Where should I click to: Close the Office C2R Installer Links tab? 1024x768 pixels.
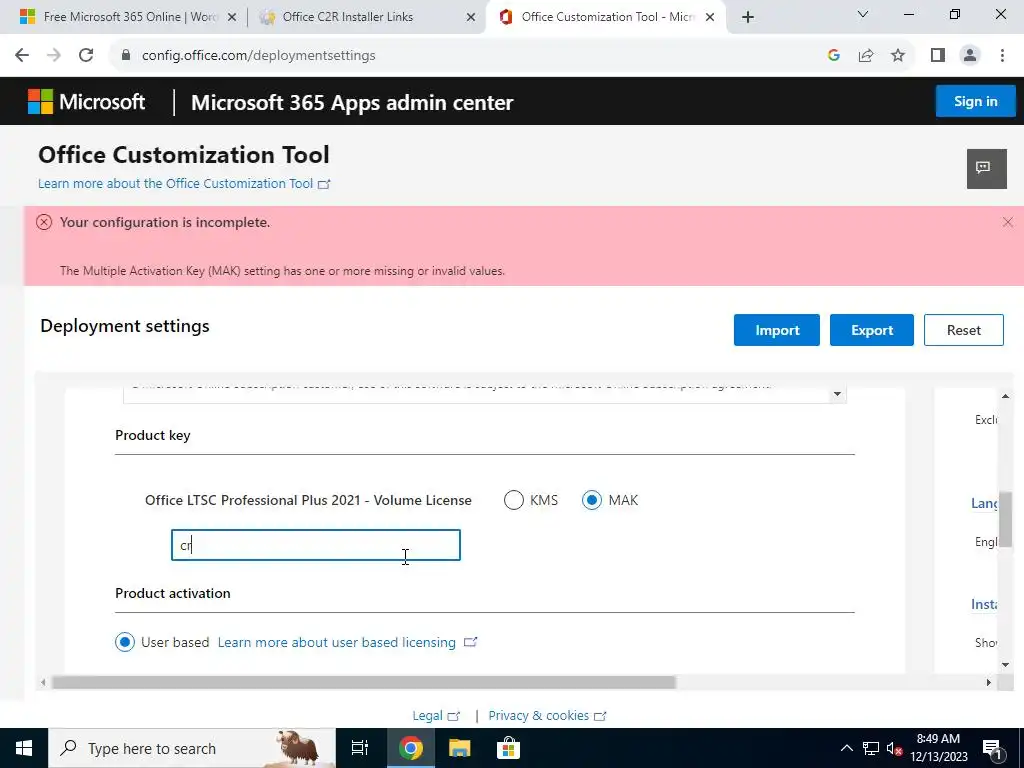(x=471, y=18)
